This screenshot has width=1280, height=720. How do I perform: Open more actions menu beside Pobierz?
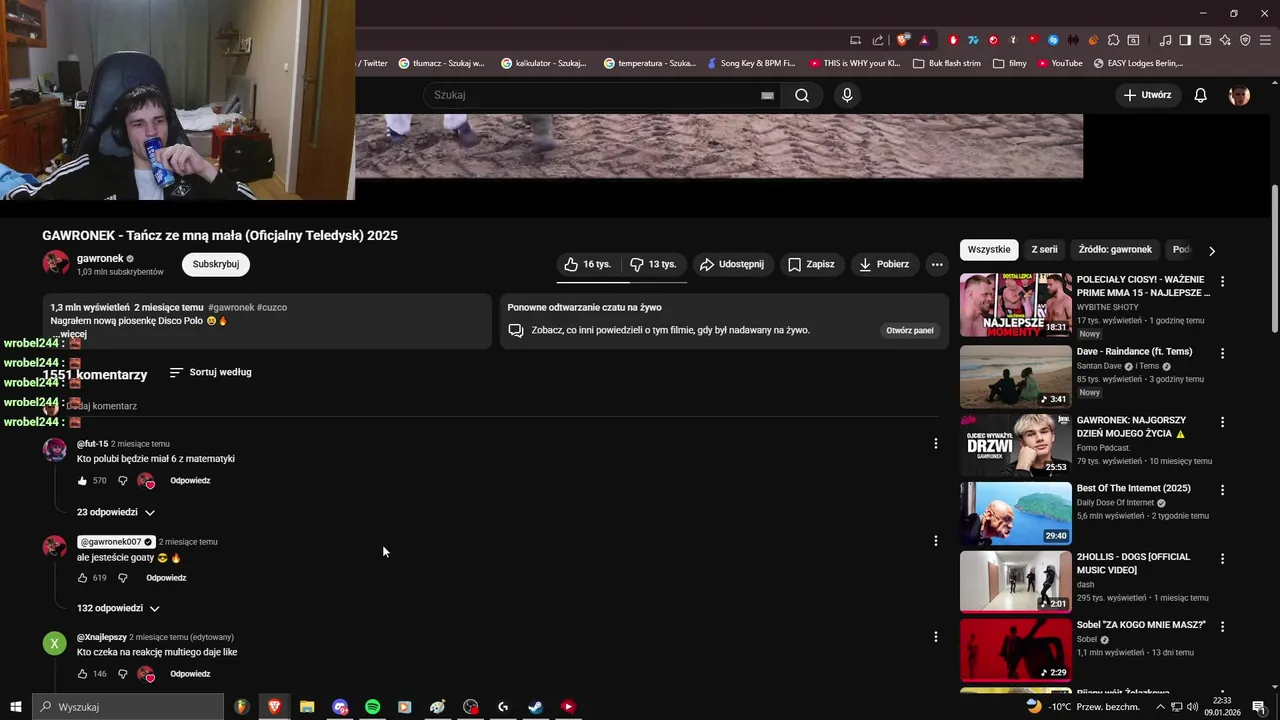pyautogui.click(x=937, y=264)
